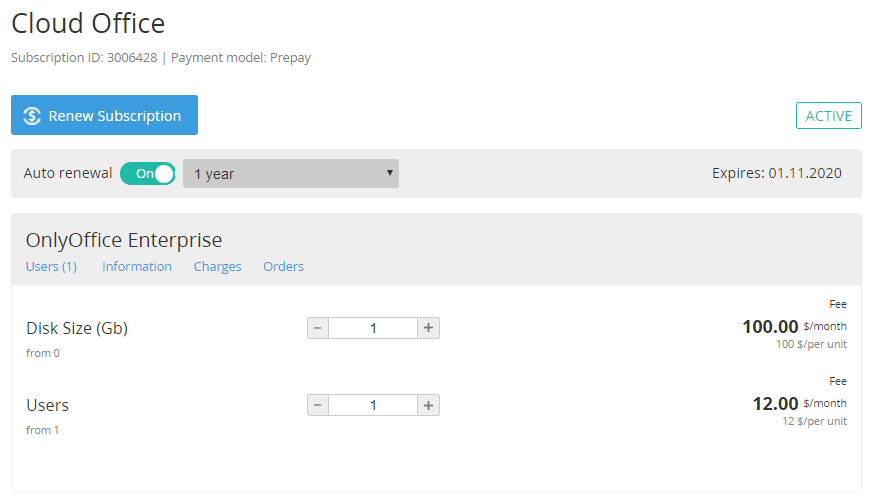Click the Renew Subscription button
Screen dimensions: 872x499
[x=104, y=115]
